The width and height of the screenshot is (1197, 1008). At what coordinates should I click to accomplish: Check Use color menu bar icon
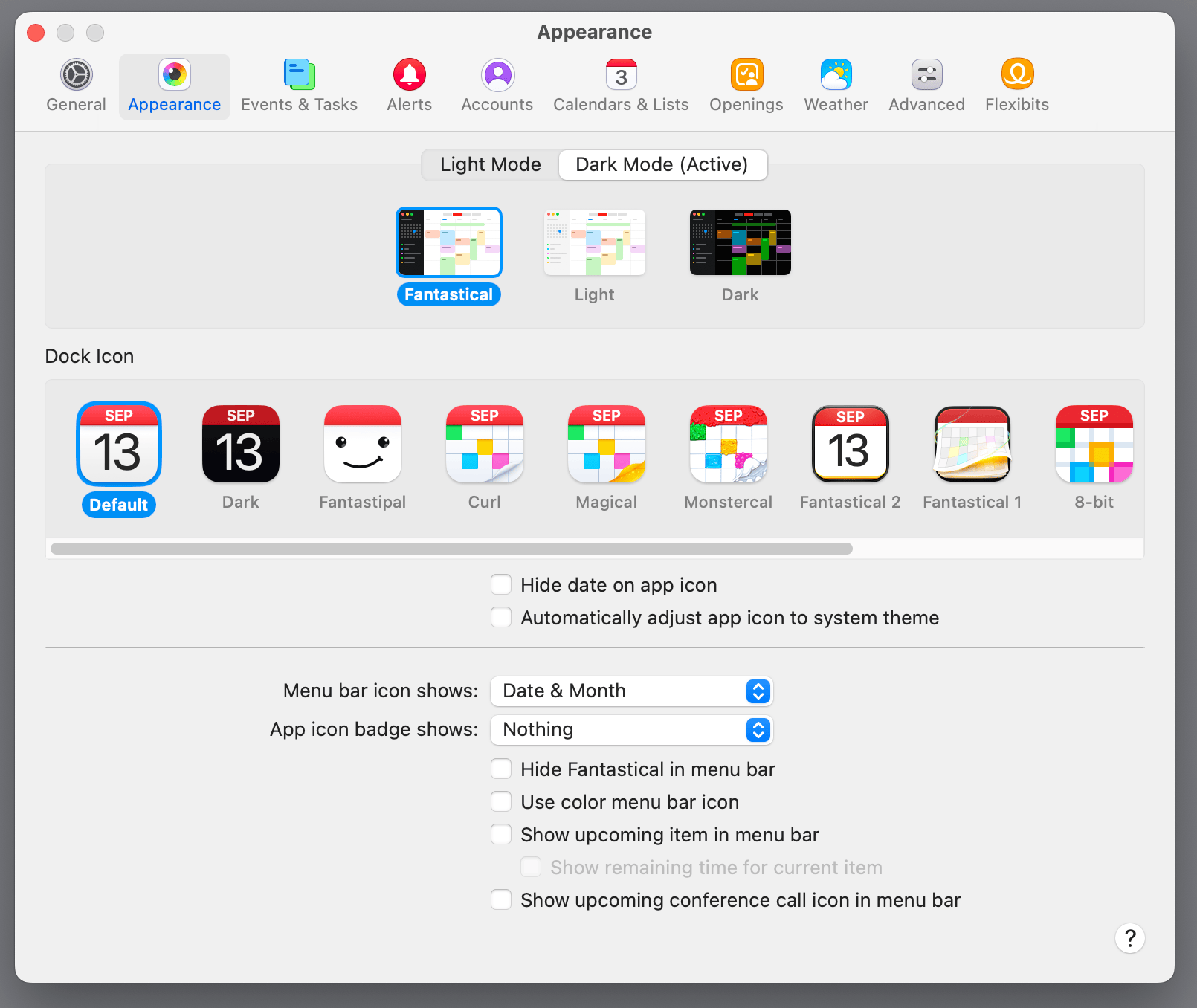pyautogui.click(x=501, y=802)
